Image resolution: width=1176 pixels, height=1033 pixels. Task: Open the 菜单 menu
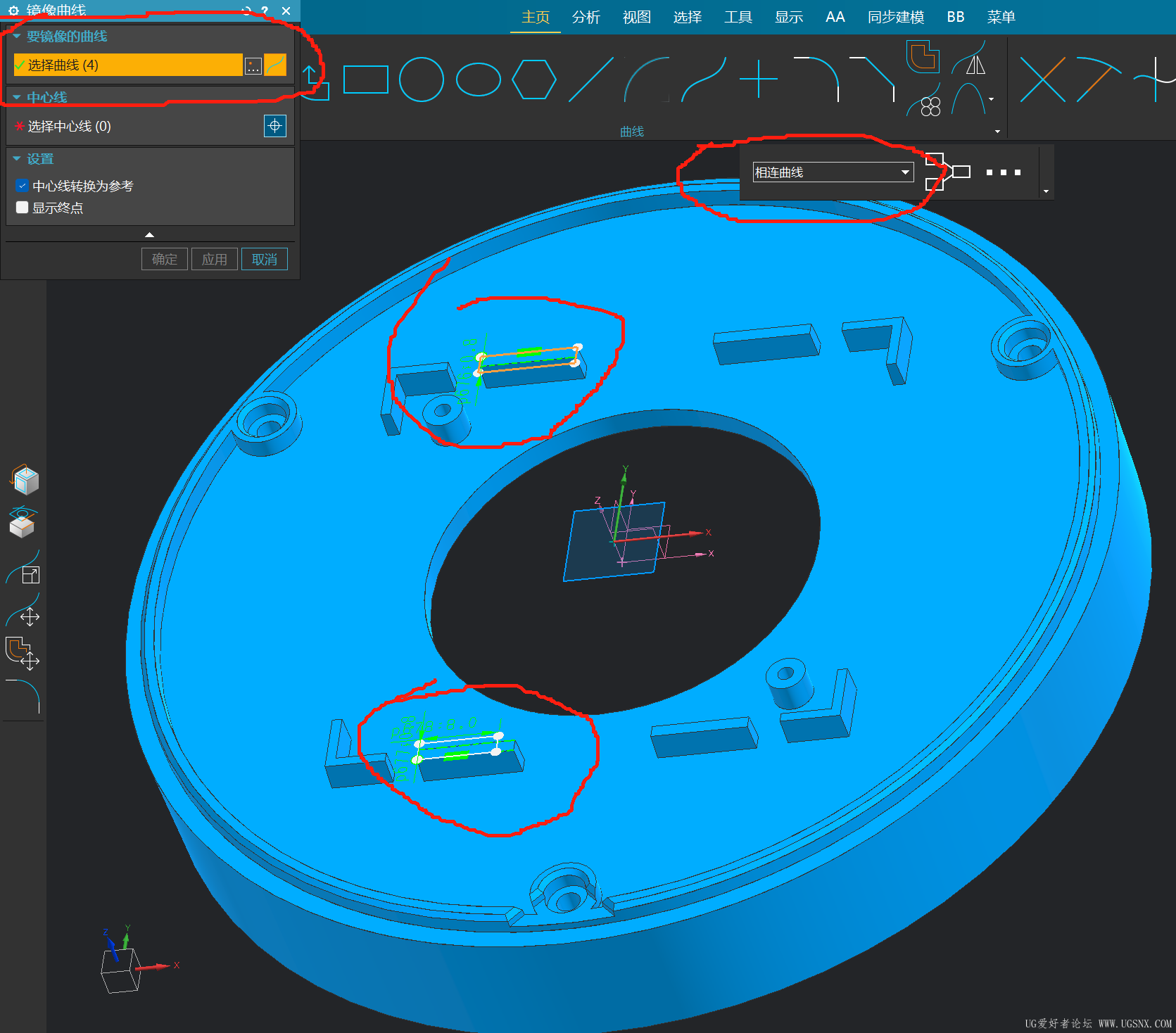click(1001, 17)
